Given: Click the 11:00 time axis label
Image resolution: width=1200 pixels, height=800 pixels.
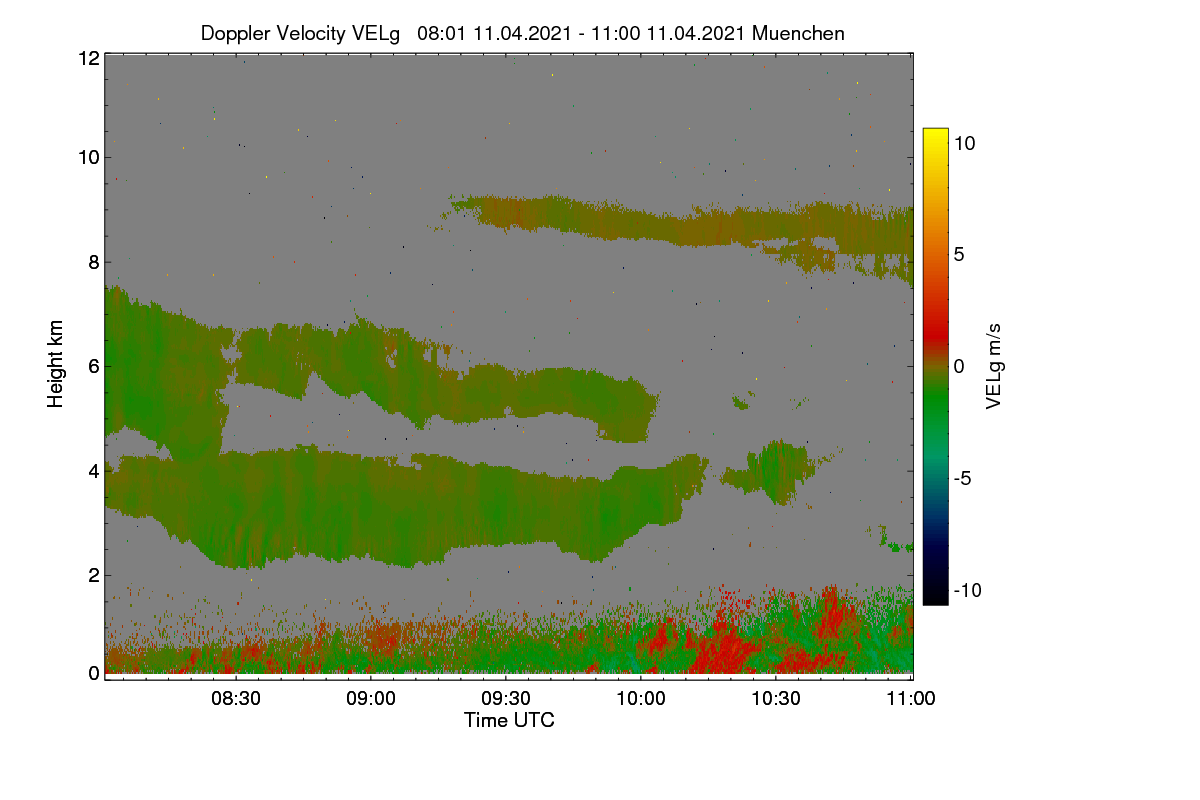Looking at the screenshot, I should (x=911, y=700).
